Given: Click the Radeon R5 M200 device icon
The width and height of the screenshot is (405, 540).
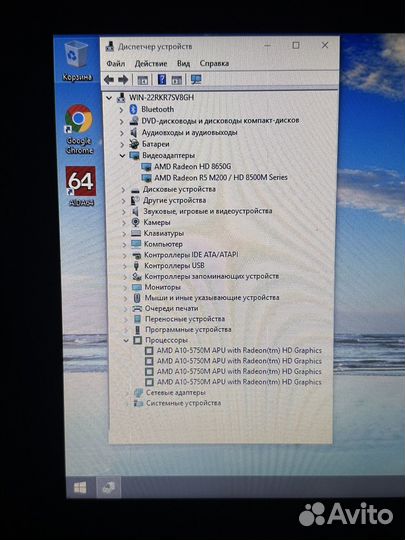Looking at the screenshot, I should click(147, 178).
